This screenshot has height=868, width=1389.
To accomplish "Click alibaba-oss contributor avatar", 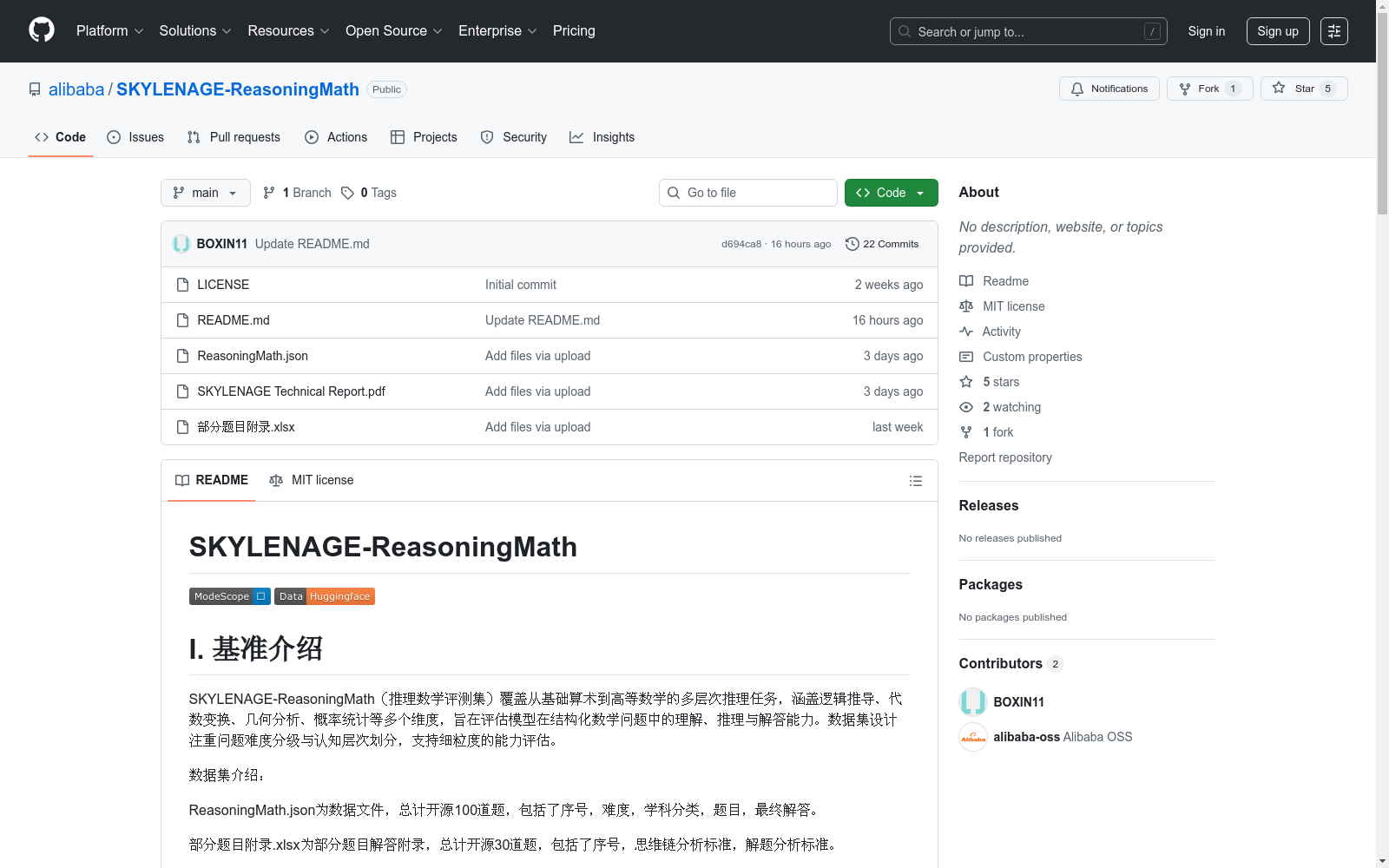I will pos(973,737).
